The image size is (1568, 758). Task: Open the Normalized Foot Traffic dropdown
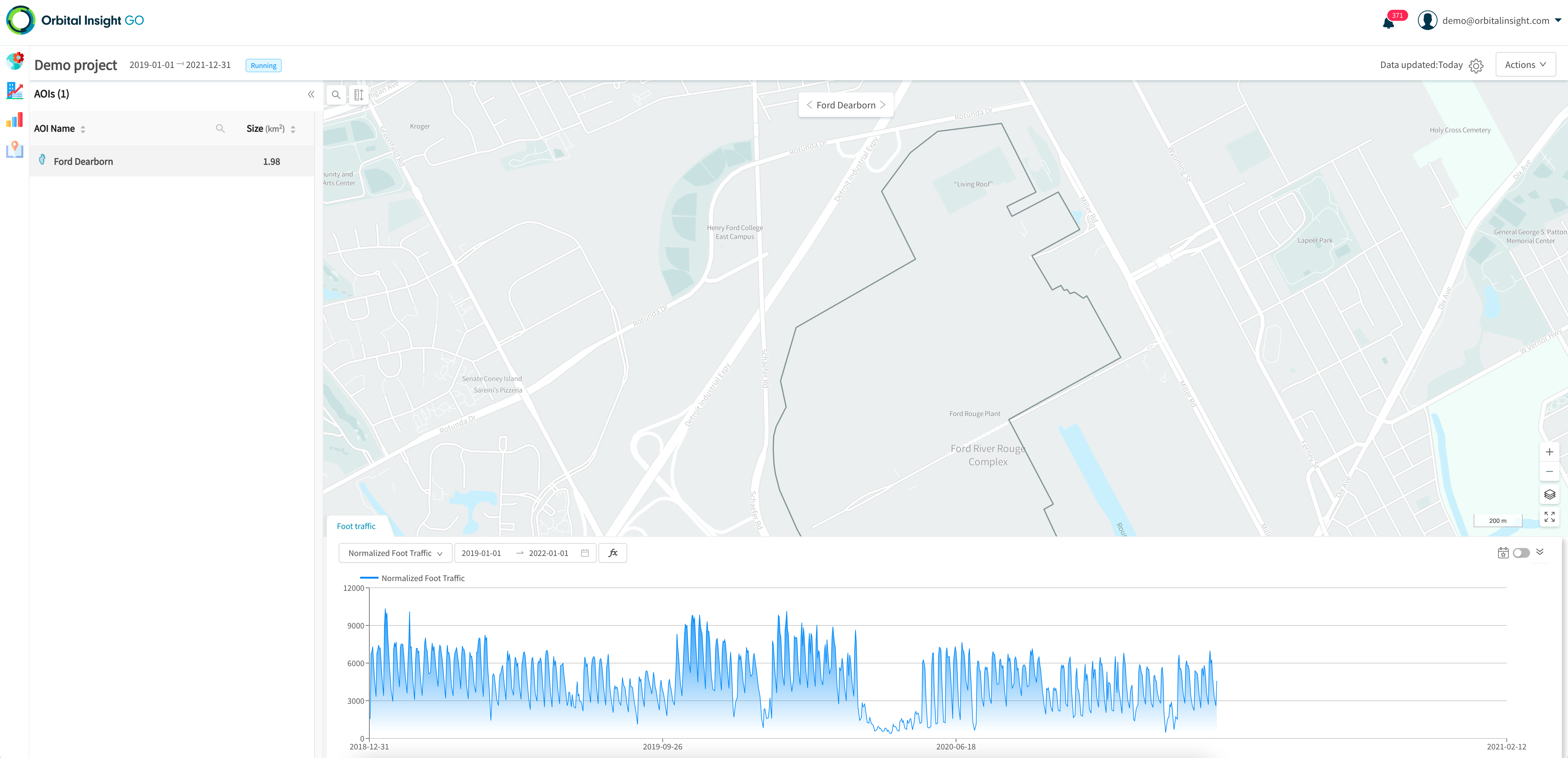coord(395,553)
